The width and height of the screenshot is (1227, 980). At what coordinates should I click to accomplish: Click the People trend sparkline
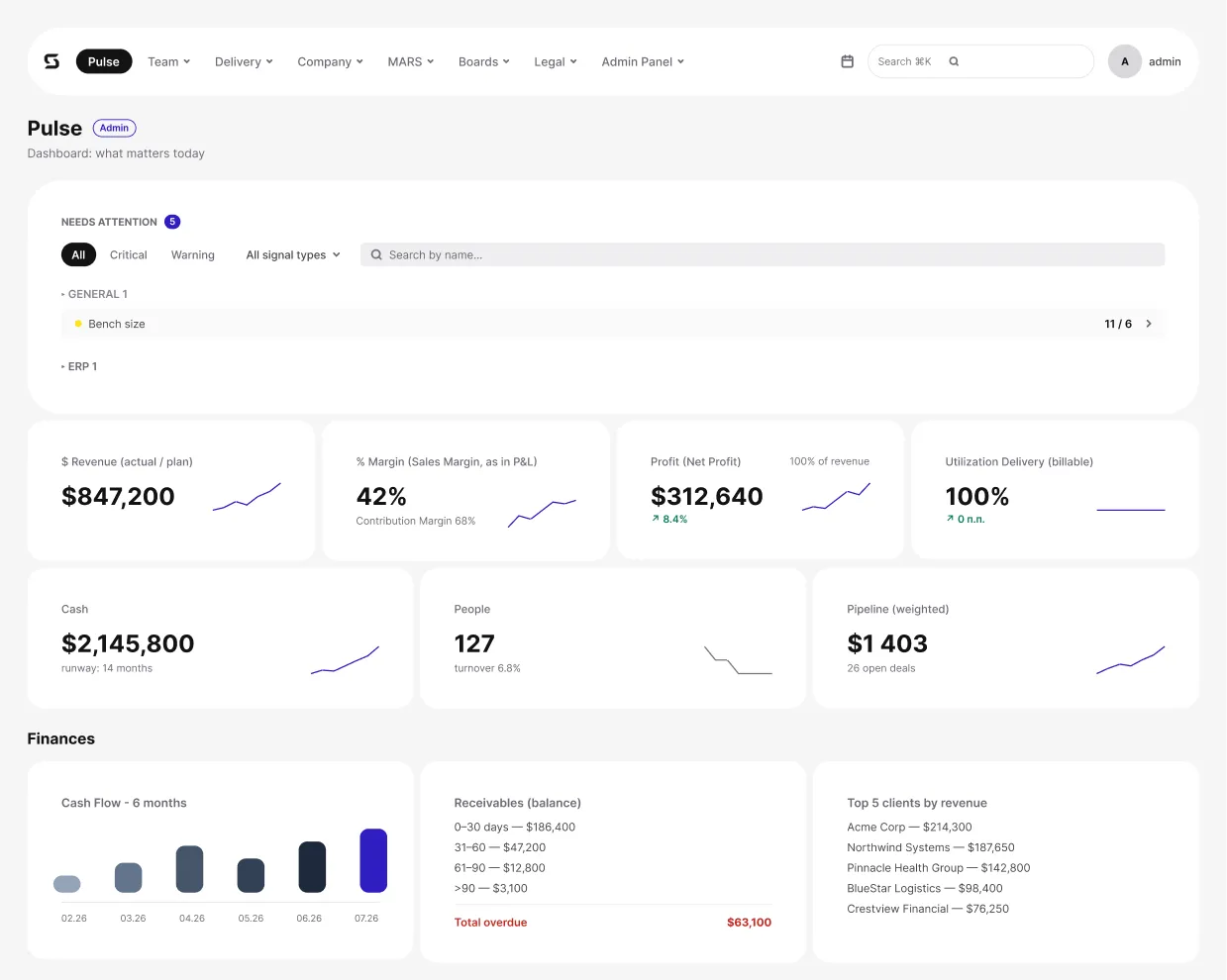738,660
